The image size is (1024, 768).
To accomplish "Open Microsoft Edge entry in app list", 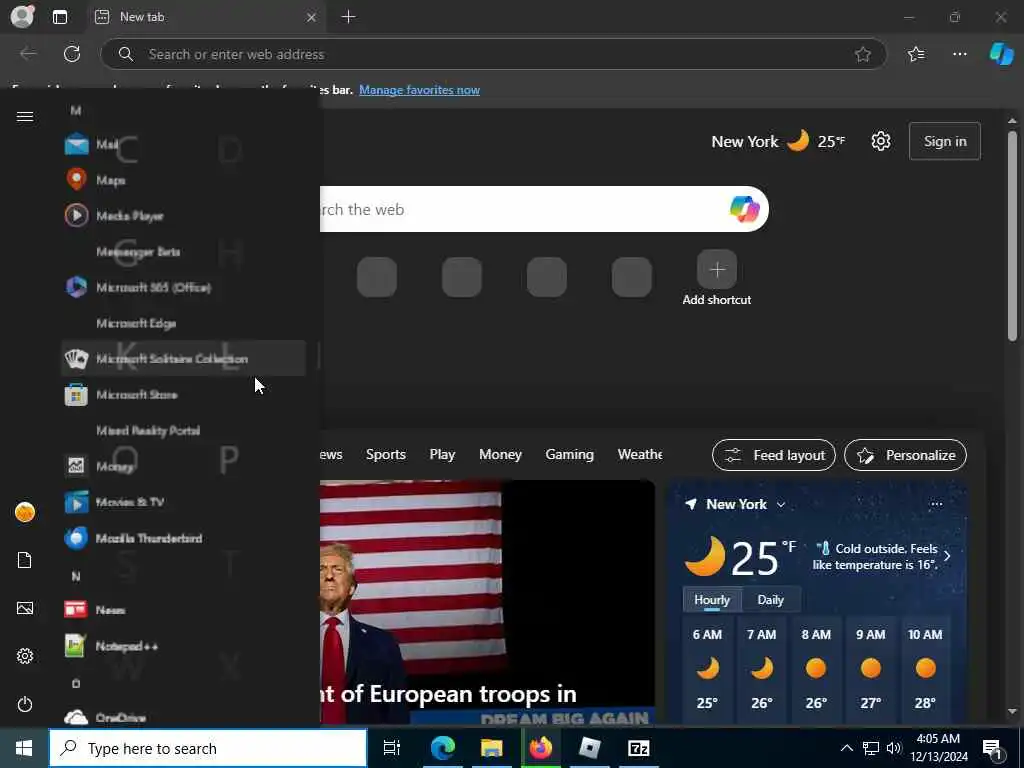I will (183, 323).
